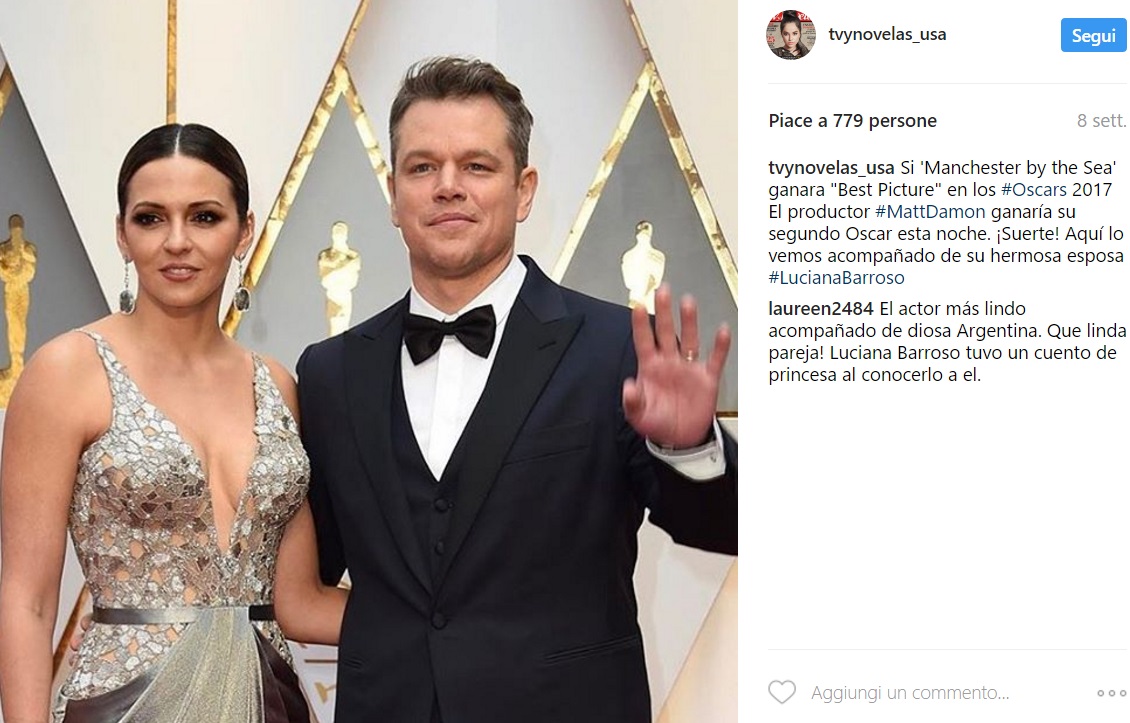The height and width of the screenshot is (723, 1130).
Task: Open laureen2484 commenter profile
Action: tap(821, 309)
